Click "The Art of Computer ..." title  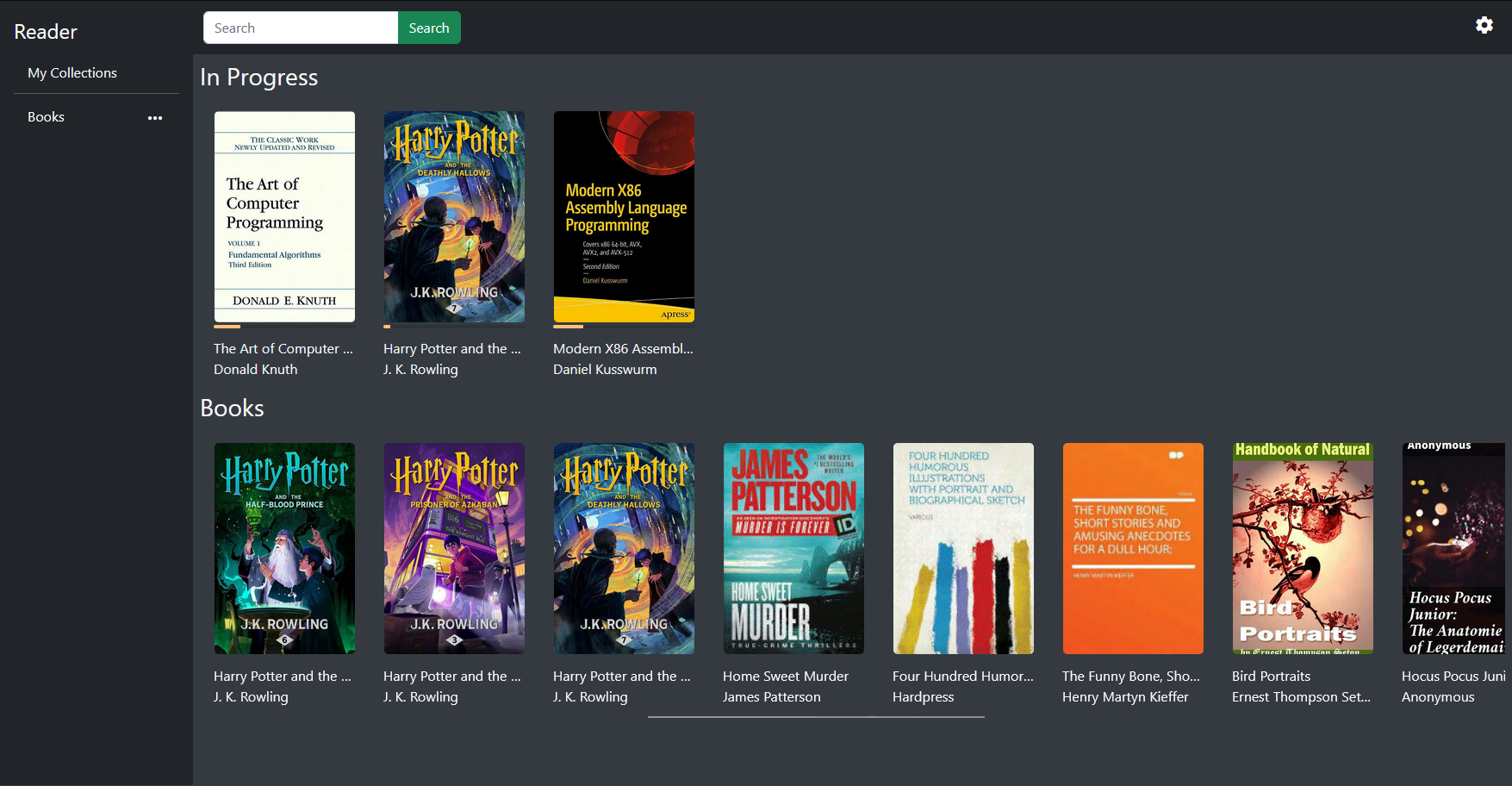pyautogui.click(x=283, y=349)
